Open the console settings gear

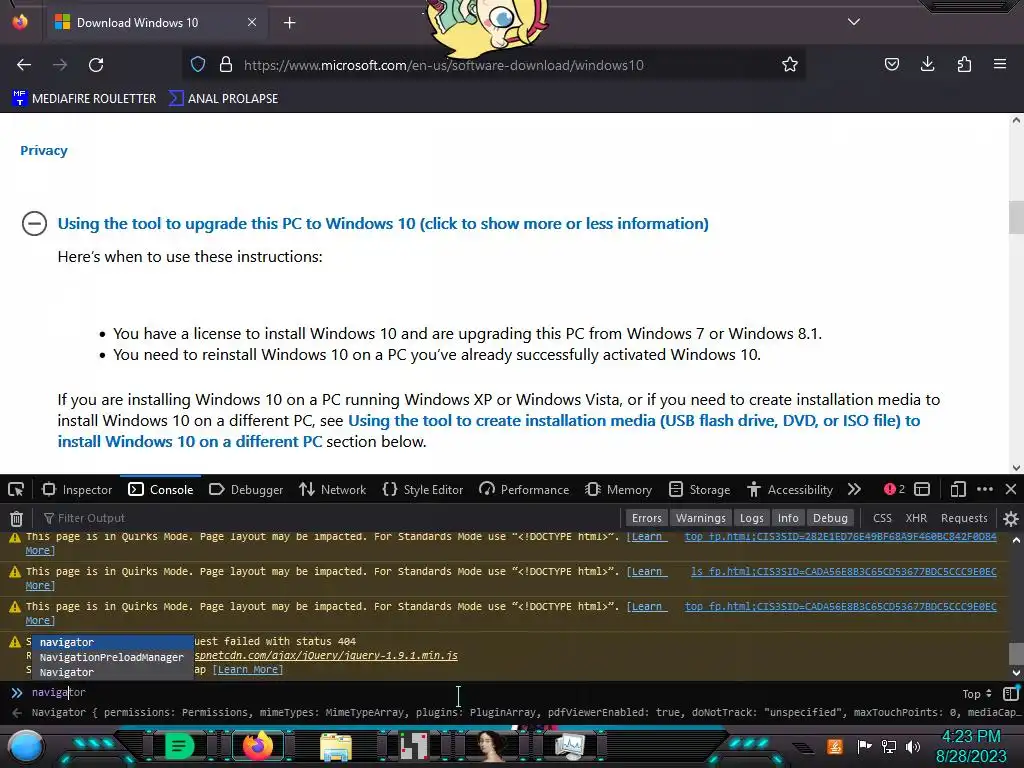tap(1010, 519)
